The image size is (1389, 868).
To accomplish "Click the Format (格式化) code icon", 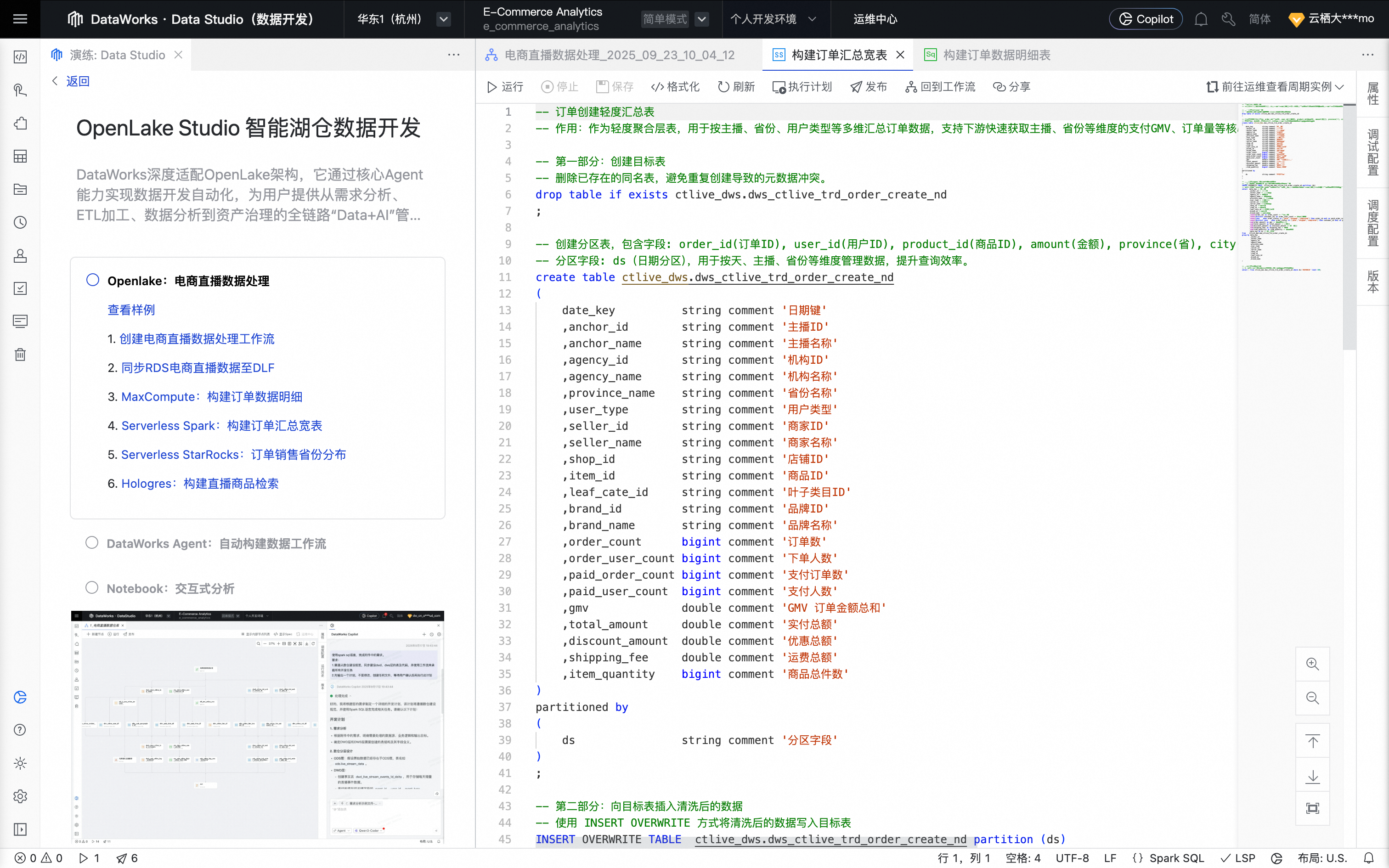I will [x=657, y=87].
